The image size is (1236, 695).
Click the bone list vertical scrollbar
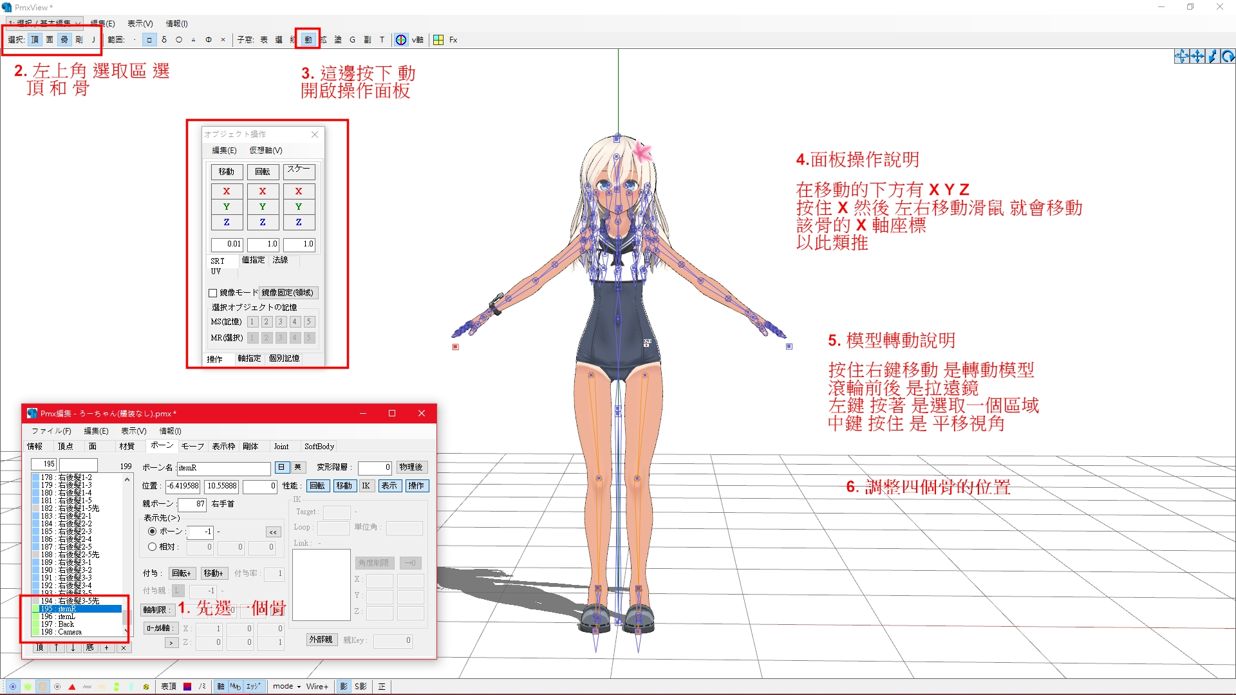click(127, 555)
